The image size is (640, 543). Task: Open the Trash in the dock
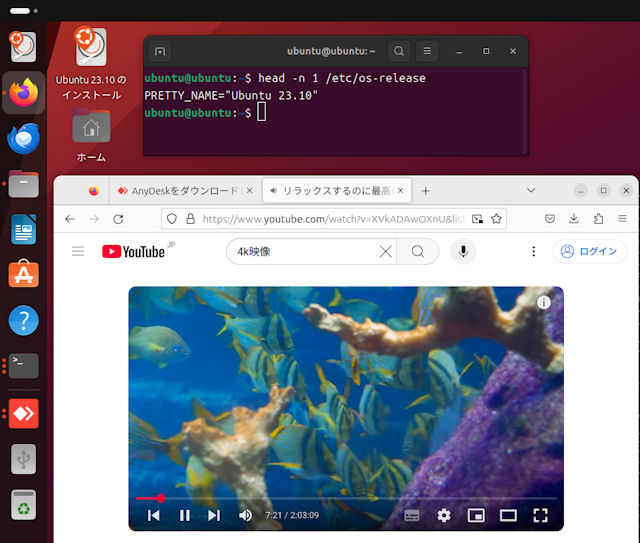(23, 505)
